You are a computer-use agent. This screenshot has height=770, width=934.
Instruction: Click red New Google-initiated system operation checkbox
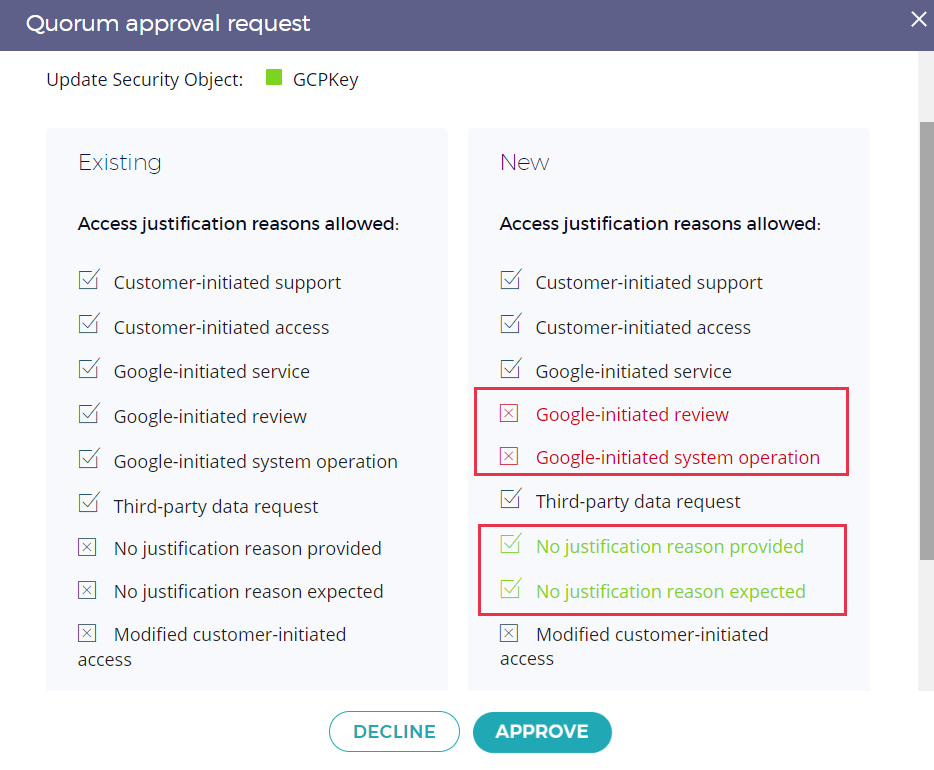[x=510, y=457]
